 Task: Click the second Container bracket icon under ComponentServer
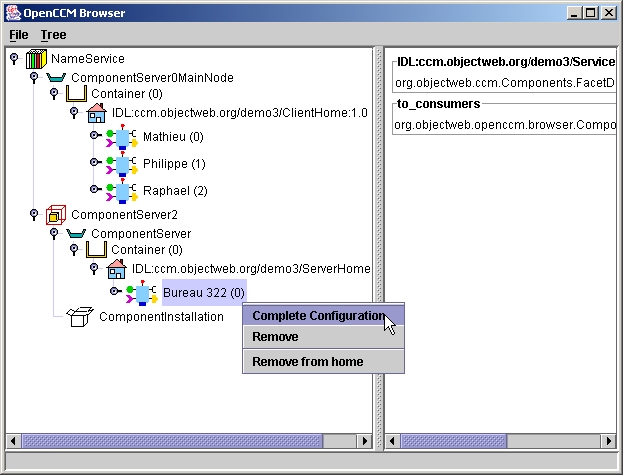tap(96, 250)
